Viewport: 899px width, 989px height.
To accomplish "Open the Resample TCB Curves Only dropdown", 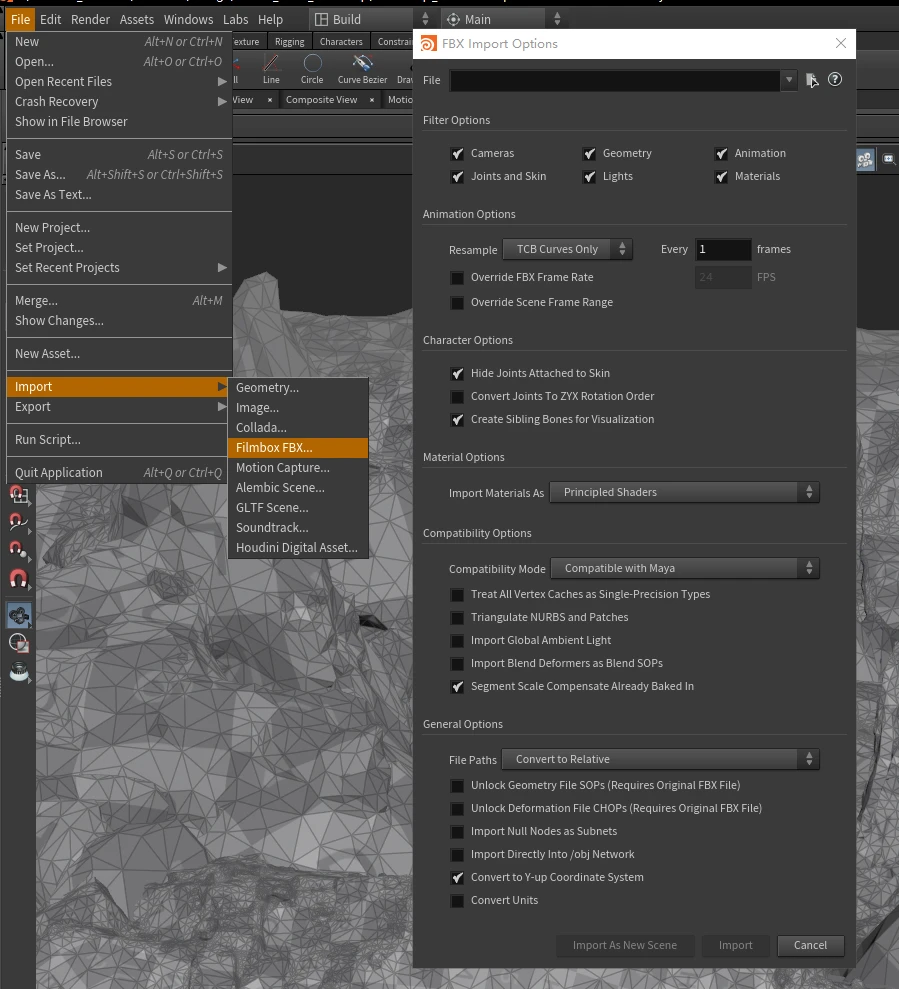I will (x=567, y=249).
